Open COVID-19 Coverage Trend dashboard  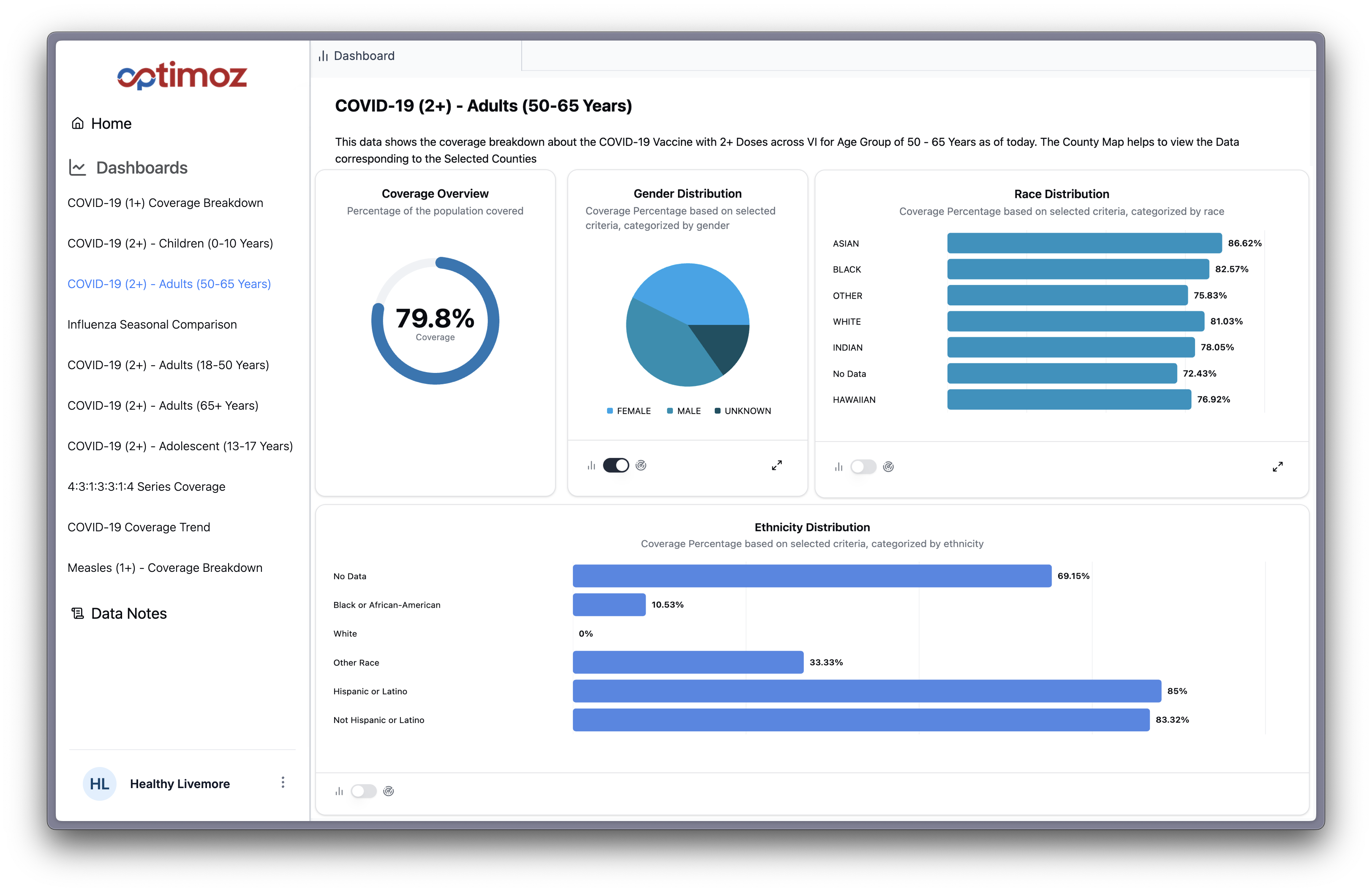coord(139,527)
